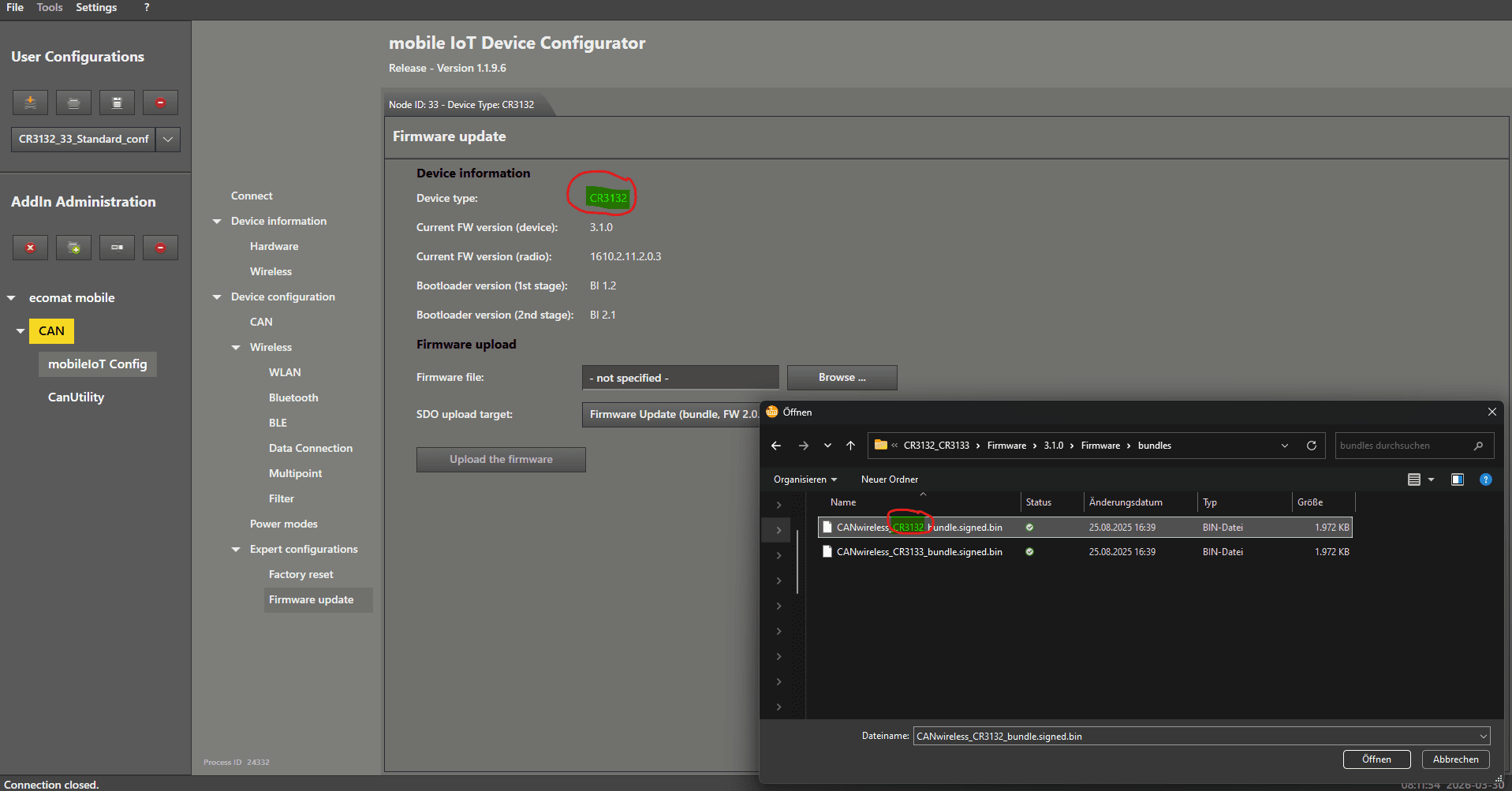Collapse the ecomat mobile tree node
This screenshot has height=791, width=1512.
12,298
